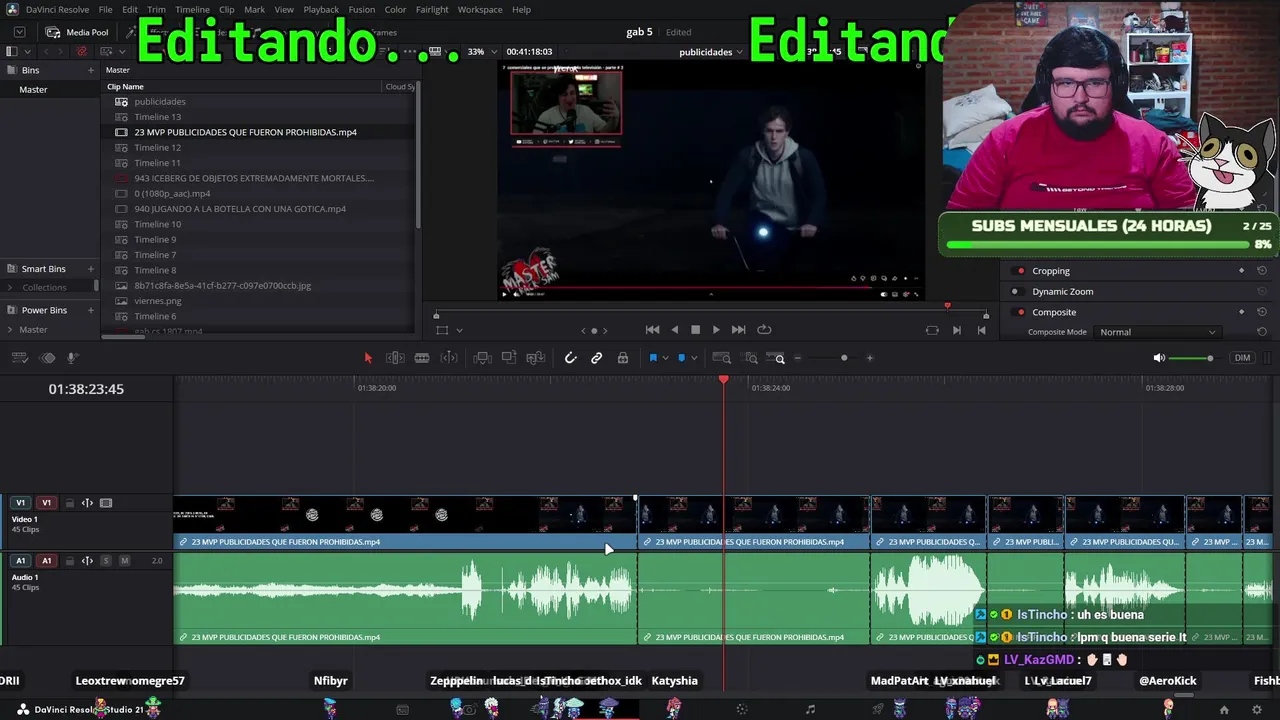1280x720 pixels.
Task: Toggle Position Lock padlock in toolbar
Action: coord(623,358)
